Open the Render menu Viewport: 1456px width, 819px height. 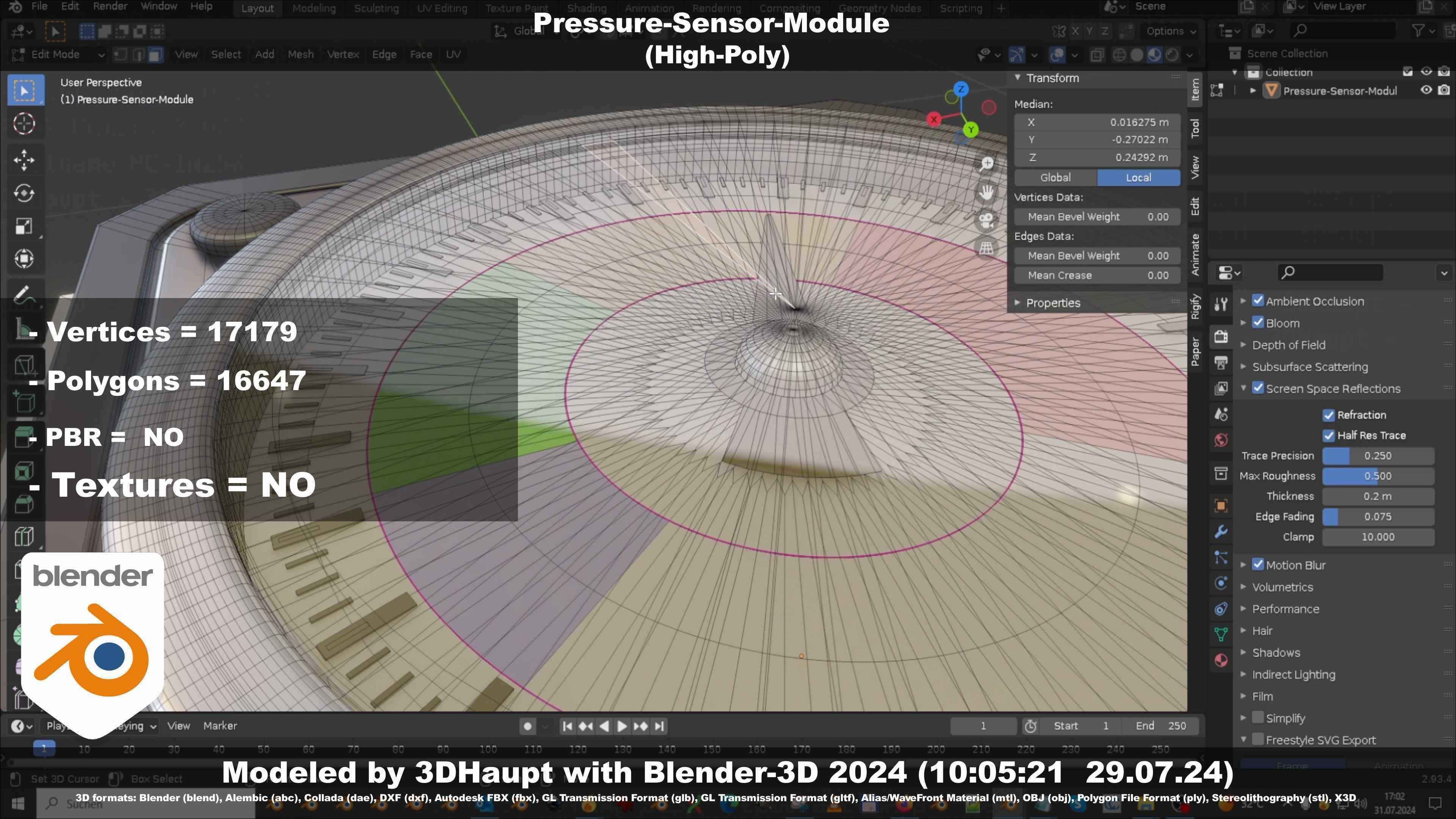click(110, 7)
